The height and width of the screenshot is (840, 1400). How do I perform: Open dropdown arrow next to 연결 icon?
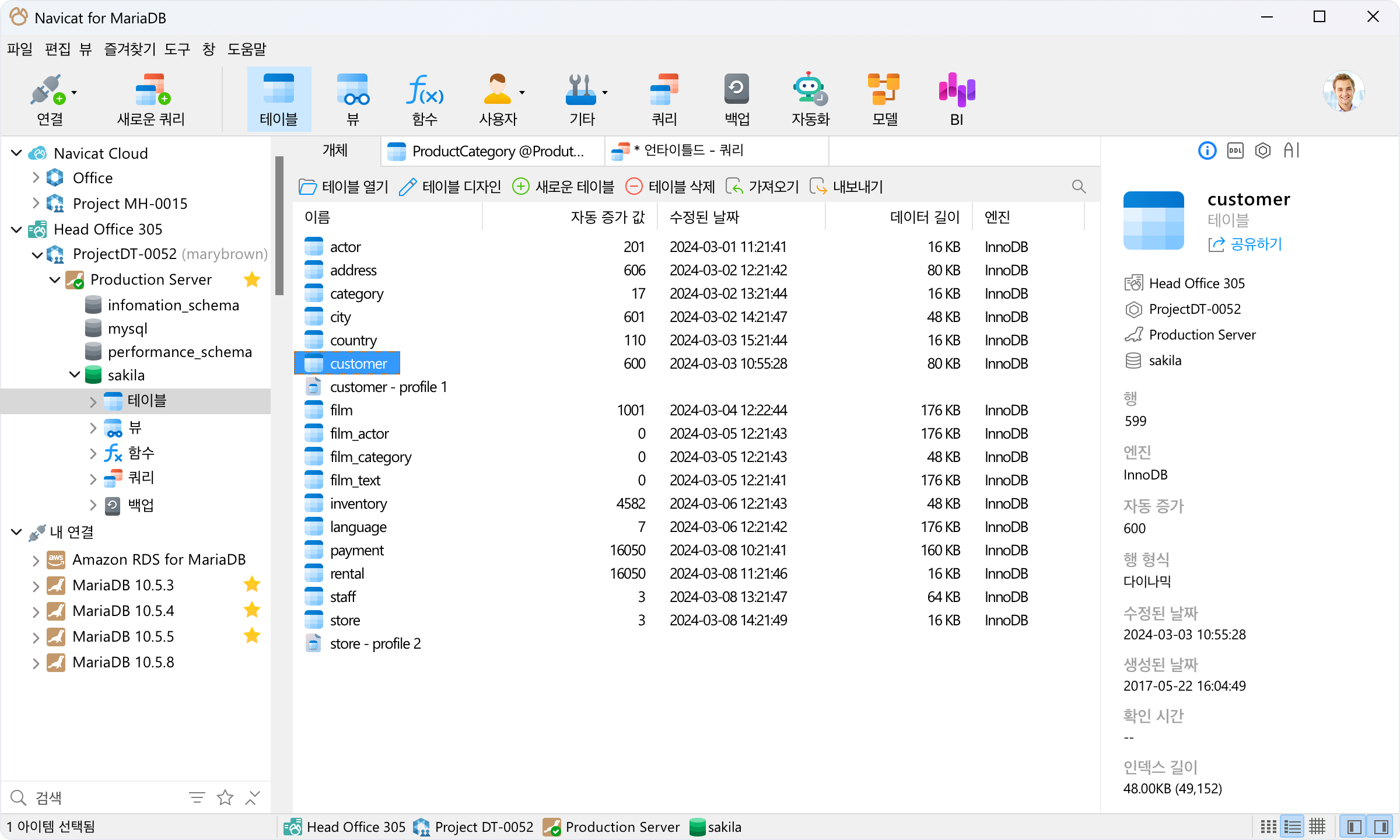[74, 93]
